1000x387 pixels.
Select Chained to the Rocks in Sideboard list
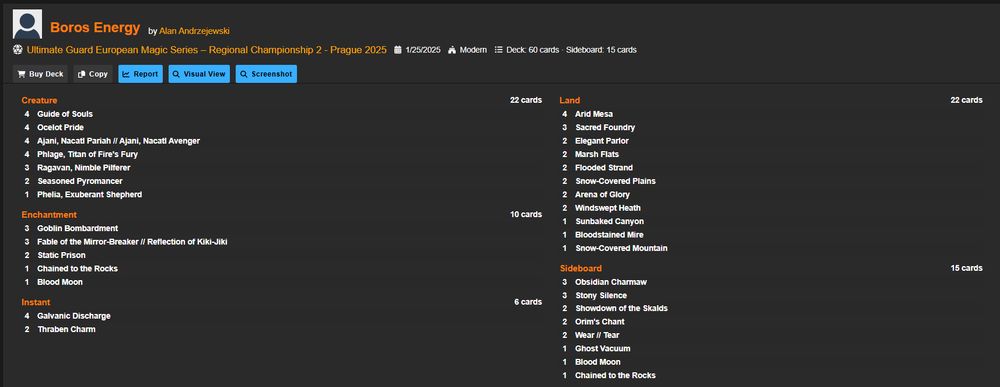615,375
